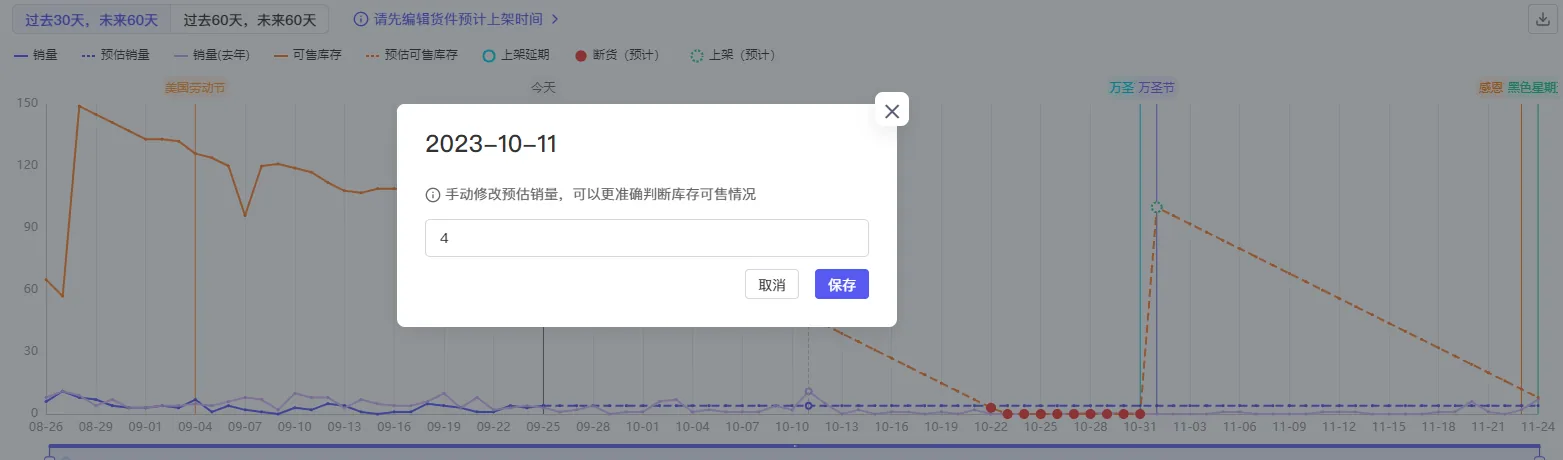1563x460 pixels.
Task: Click the right handle of the range slider
Action: pyautogui.click(x=1539, y=456)
